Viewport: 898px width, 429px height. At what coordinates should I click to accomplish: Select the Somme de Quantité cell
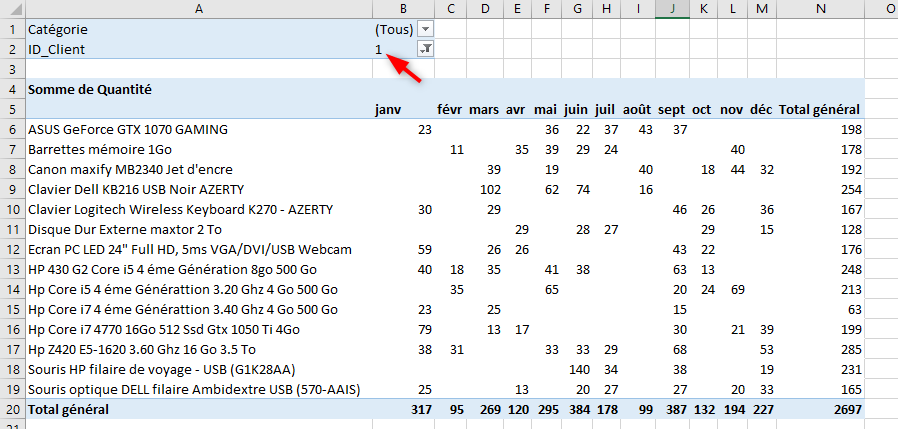(90, 89)
